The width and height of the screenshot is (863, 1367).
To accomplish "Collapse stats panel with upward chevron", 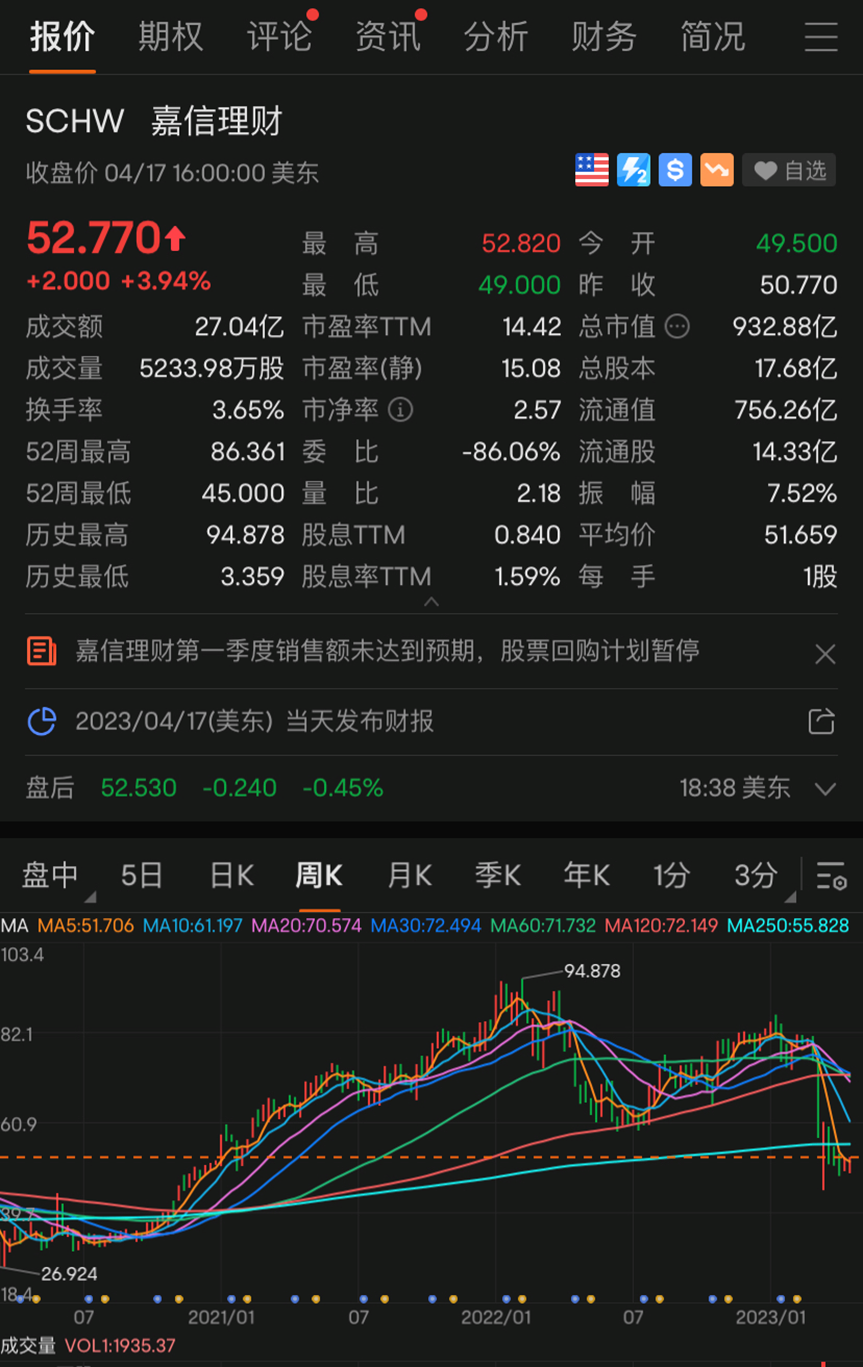I will point(431,602).
